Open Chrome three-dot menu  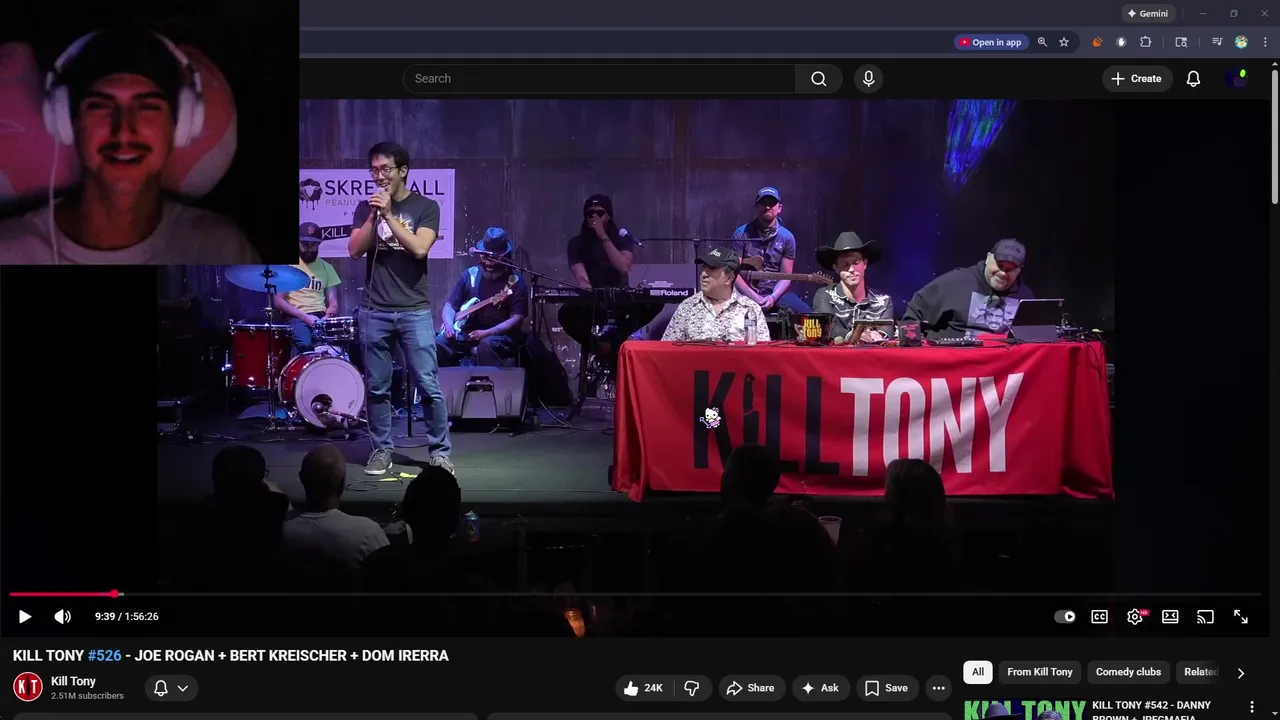(x=1265, y=42)
